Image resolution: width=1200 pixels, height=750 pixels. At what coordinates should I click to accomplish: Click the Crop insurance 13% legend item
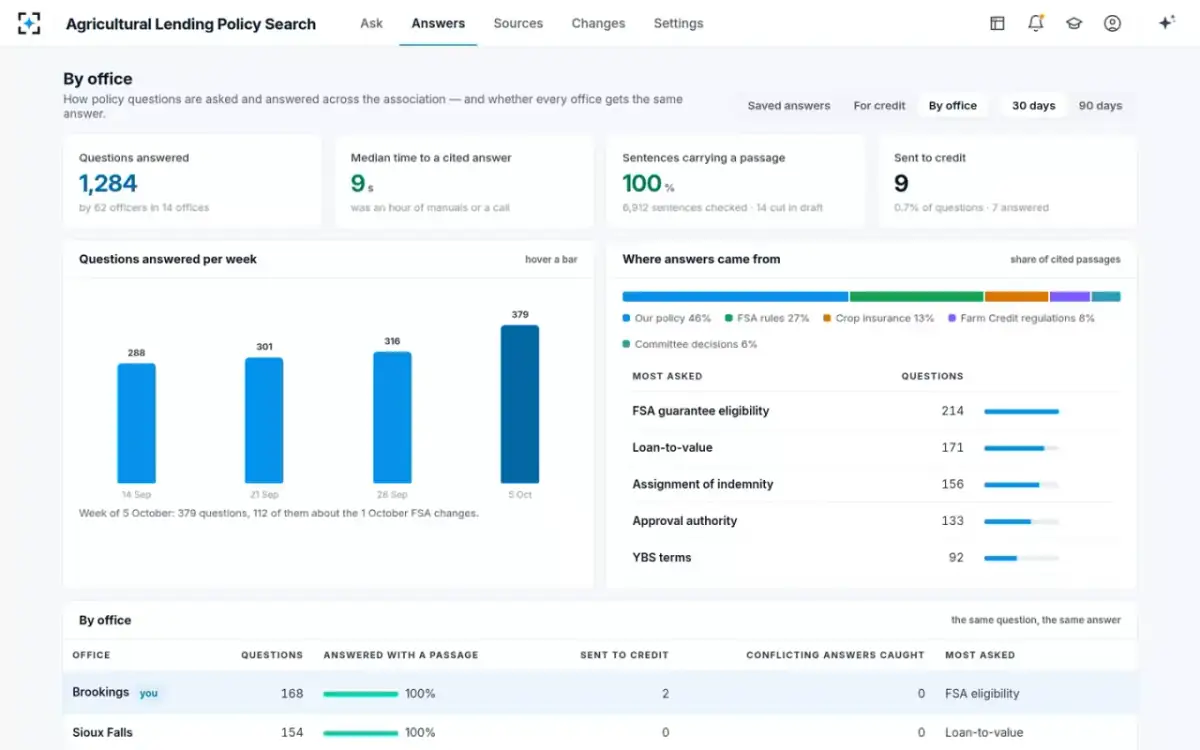point(878,318)
